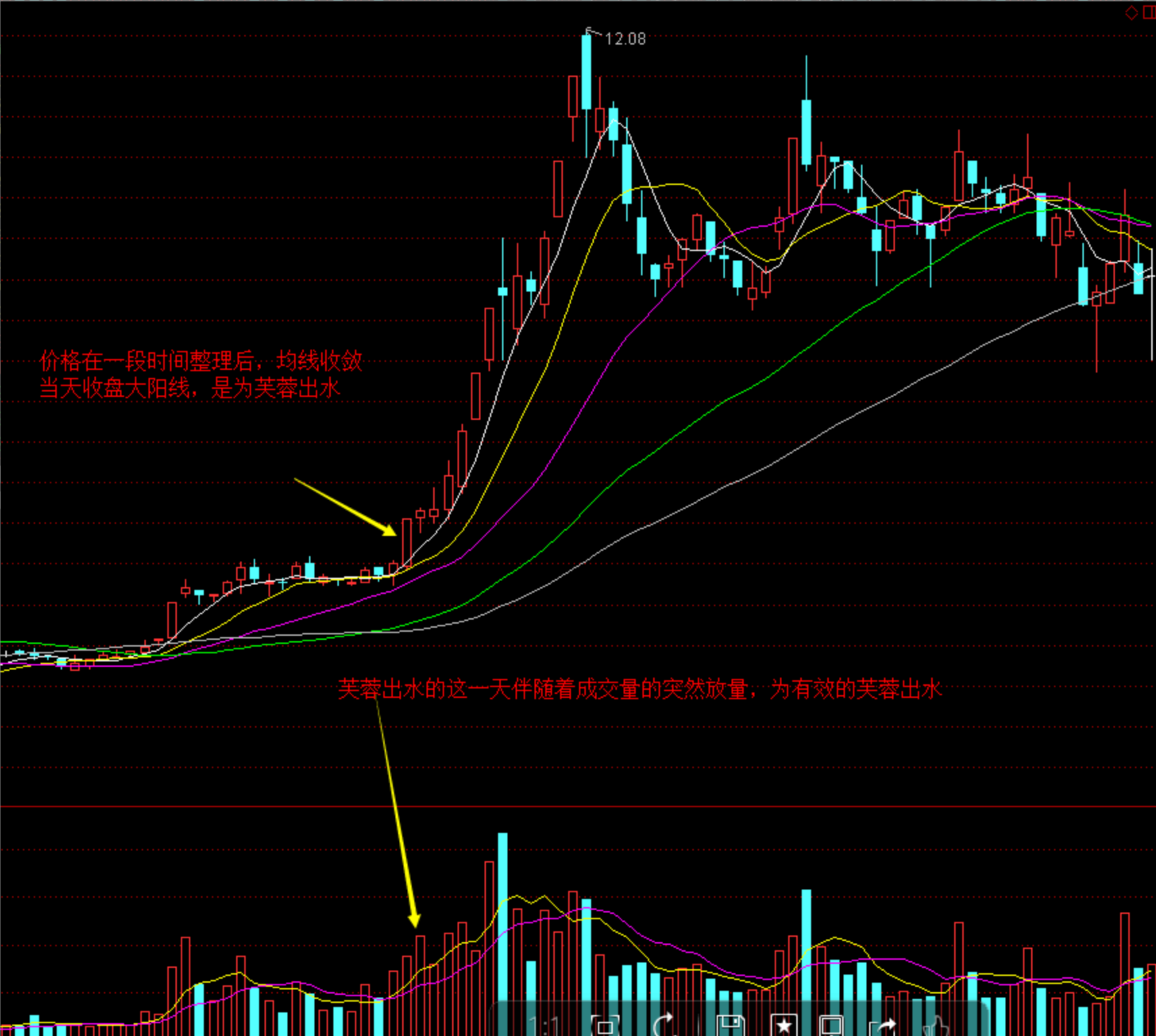Click the text line 当天收盘大阳线，是为芙蓉出水
The image size is (1156, 1036).
(190, 388)
